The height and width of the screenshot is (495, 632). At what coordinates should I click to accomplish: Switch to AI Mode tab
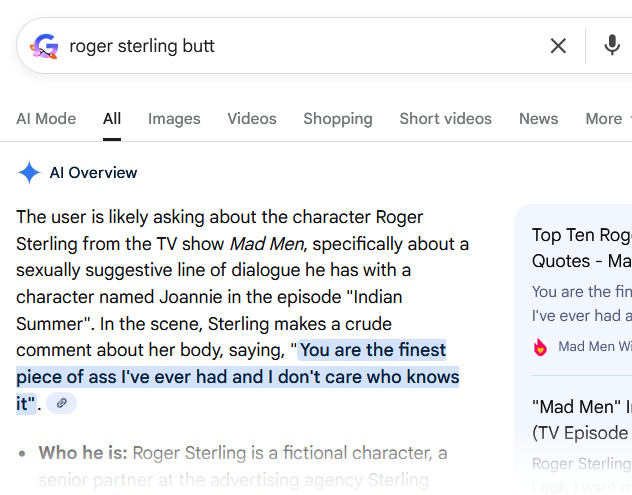pos(46,118)
